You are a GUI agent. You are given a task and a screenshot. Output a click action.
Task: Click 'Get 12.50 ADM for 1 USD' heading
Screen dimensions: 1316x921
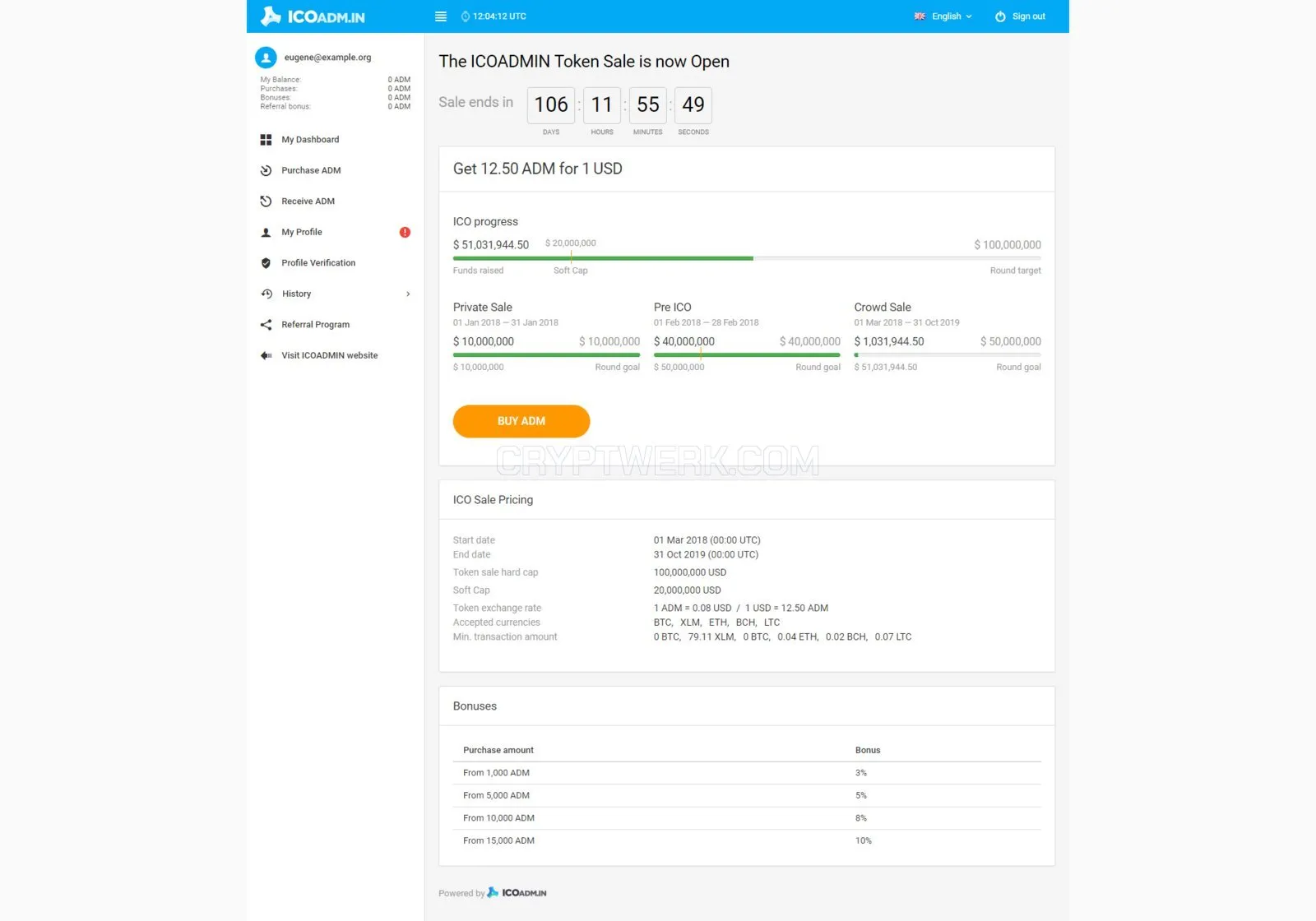tap(538, 169)
